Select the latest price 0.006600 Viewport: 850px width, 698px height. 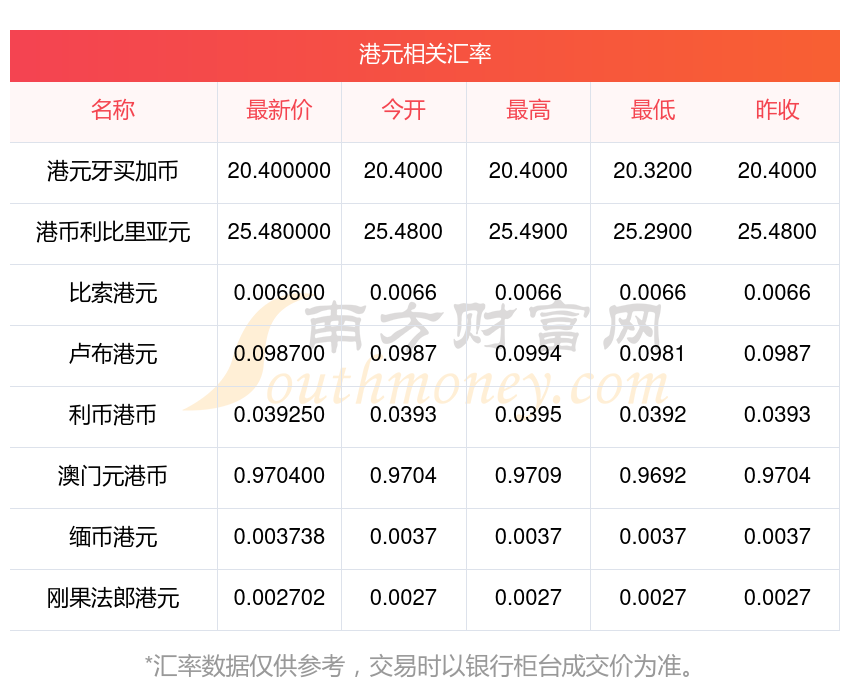279,293
